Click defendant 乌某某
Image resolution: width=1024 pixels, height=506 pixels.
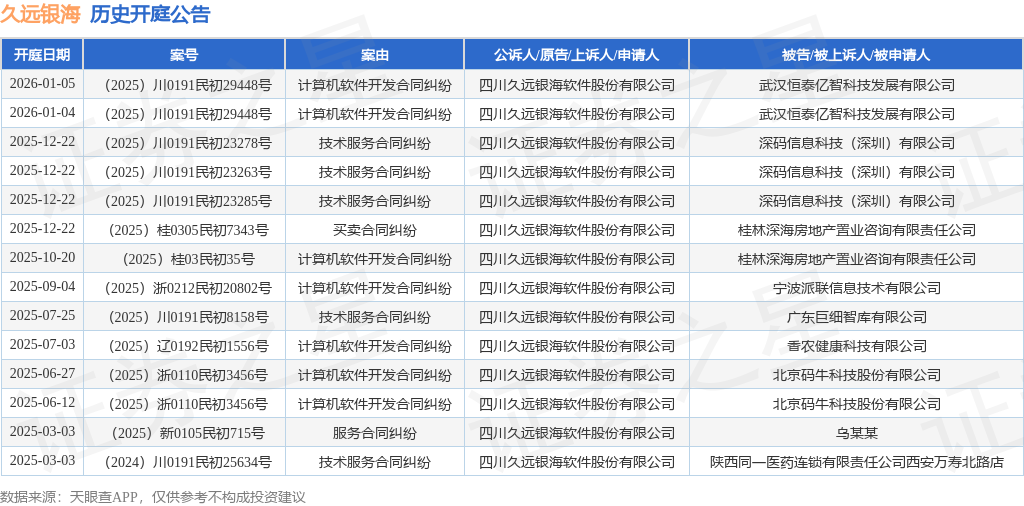click(856, 433)
